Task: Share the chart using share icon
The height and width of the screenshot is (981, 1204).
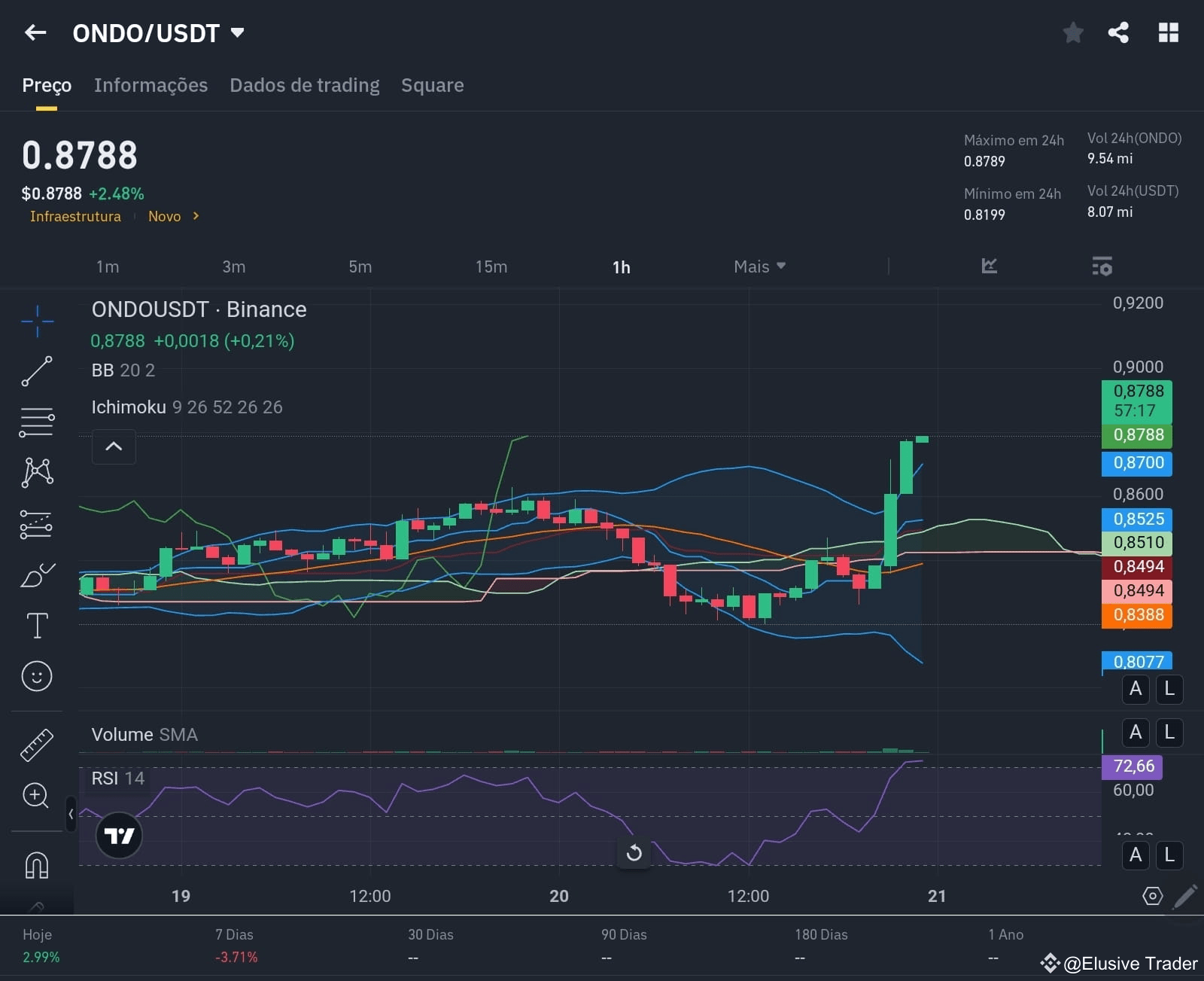Action: point(1118,32)
